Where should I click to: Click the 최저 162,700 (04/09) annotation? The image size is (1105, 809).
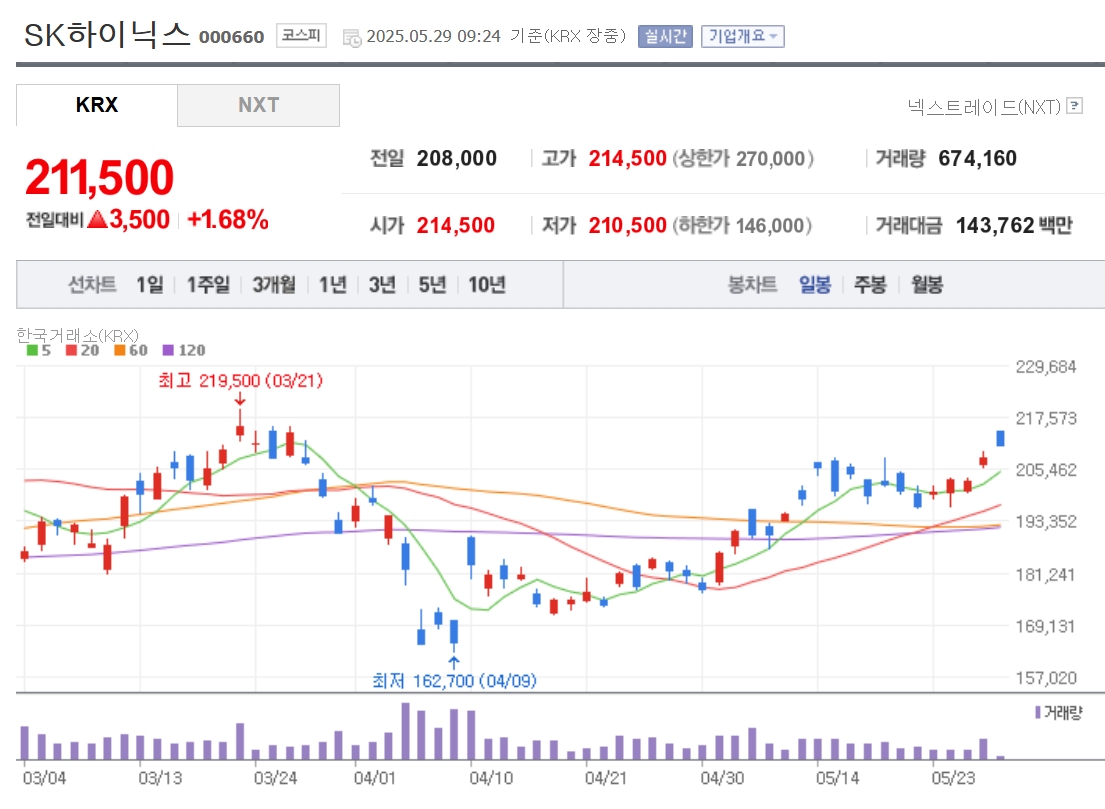[455, 681]
